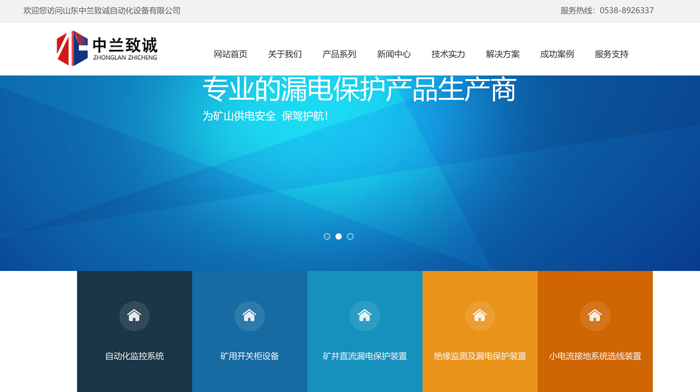The image size is (700, 392).
Task: Select 解决方案 from the nav bar
Action: pos(503,54)
